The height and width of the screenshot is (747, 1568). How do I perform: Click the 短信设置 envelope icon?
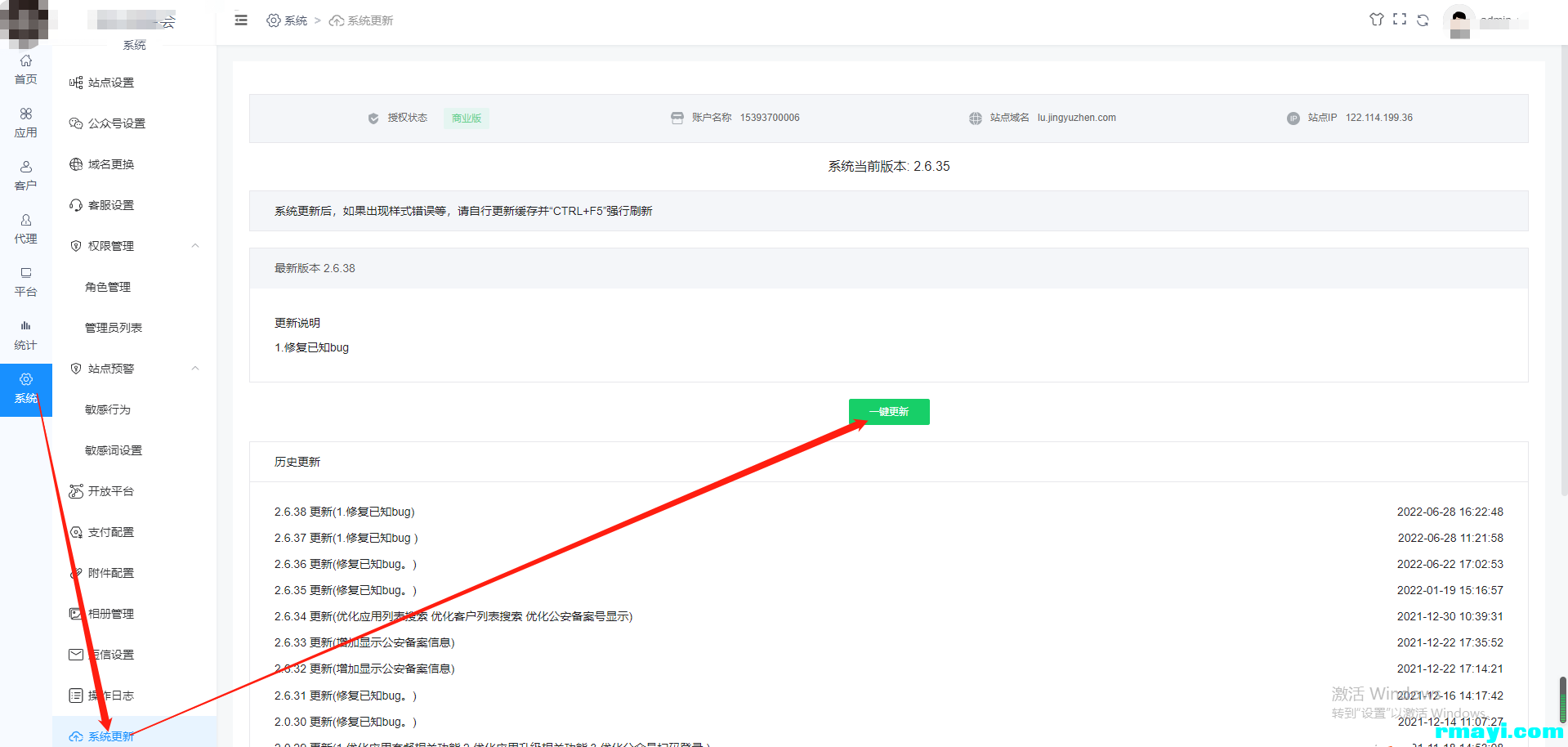76,655
